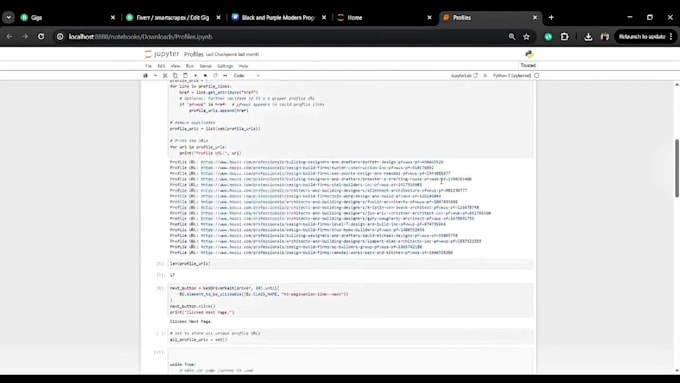Save the notebook with the toolbar save icon
This screenshot has height=383, width=680.
(145, 75)
